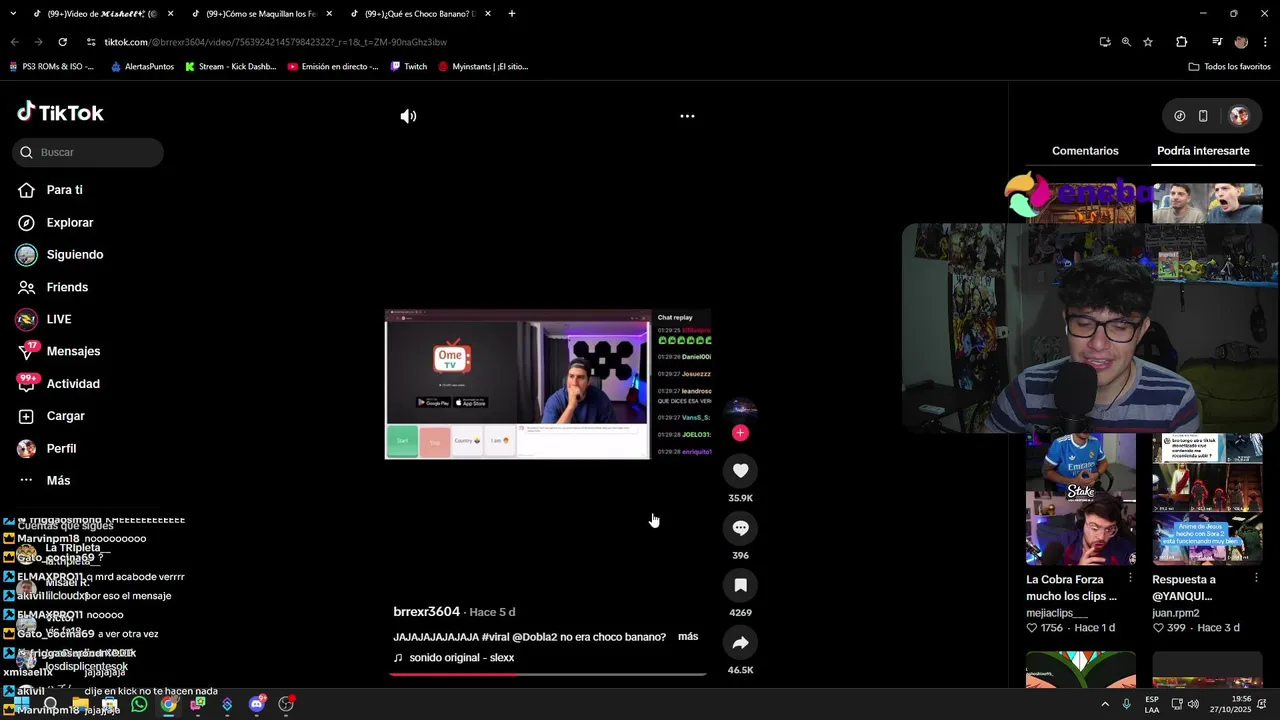The width and height of the screenshot is (1280, 720).
Task: Open the PS3 ROMs & ISO bookmark
Action: pyautogui.click(x=51, y=67)
